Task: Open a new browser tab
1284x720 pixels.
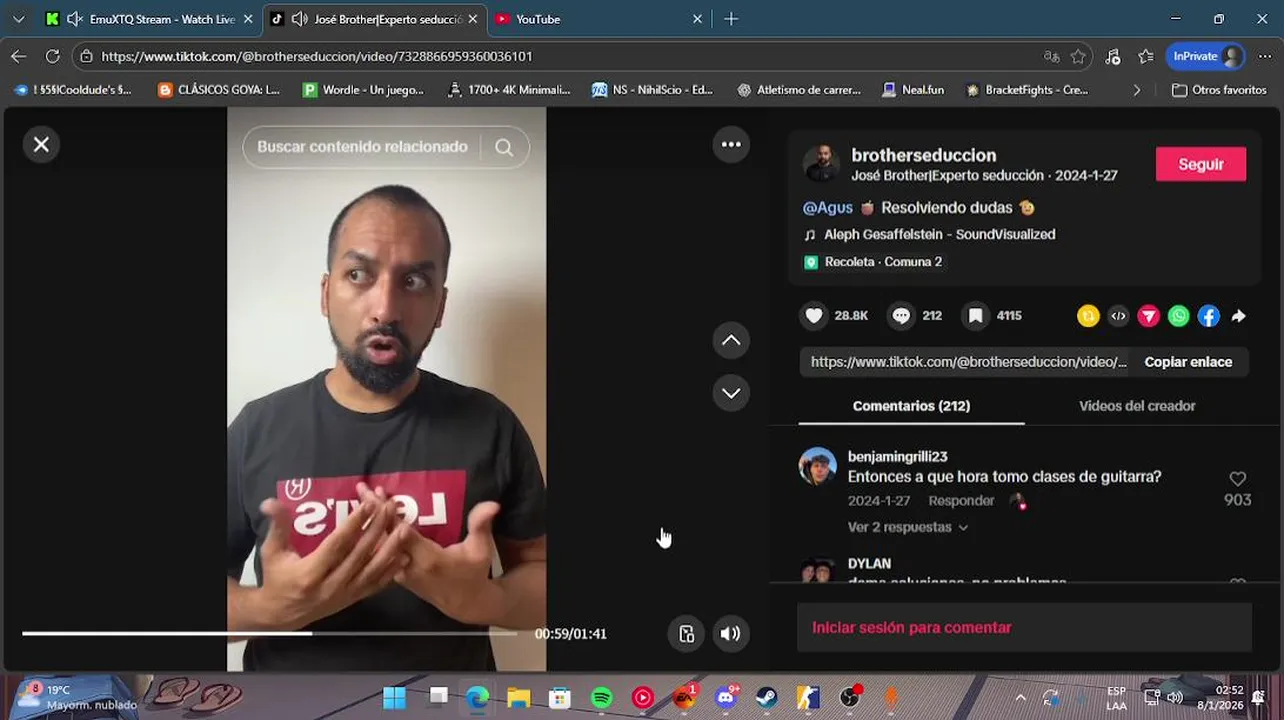Action: (731, 19)
